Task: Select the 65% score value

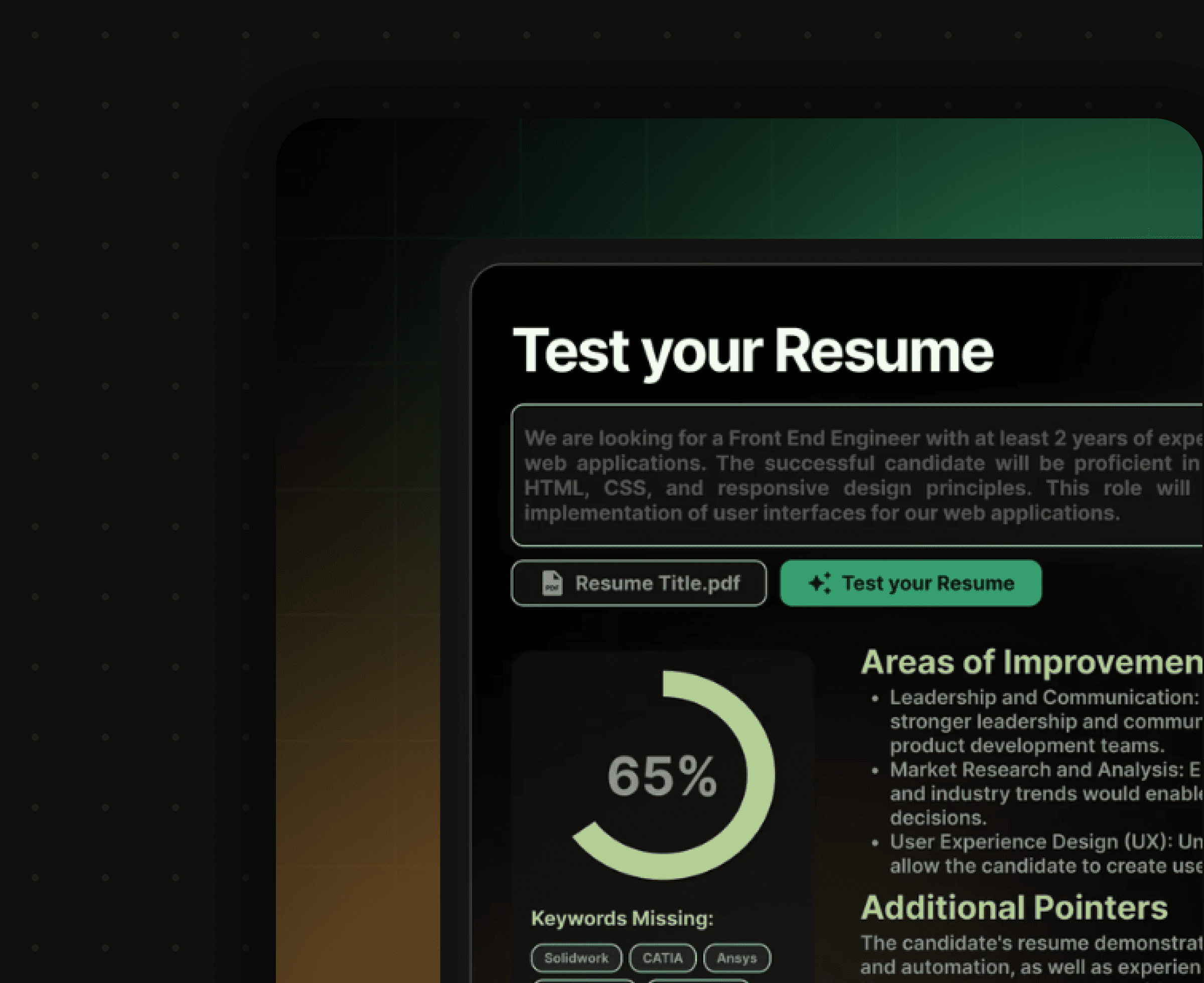Action: coord(662,776)
